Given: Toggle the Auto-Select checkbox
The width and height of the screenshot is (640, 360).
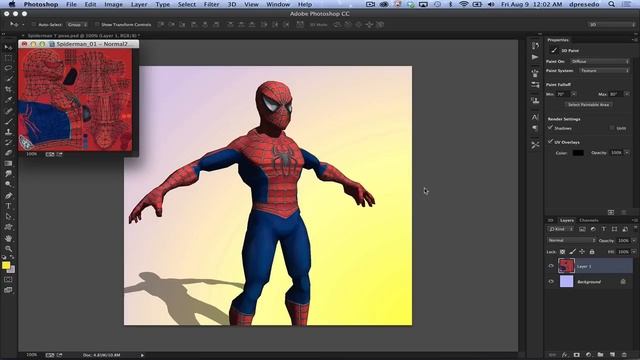Looking at the screenshot, I should (x=34, y=24).
